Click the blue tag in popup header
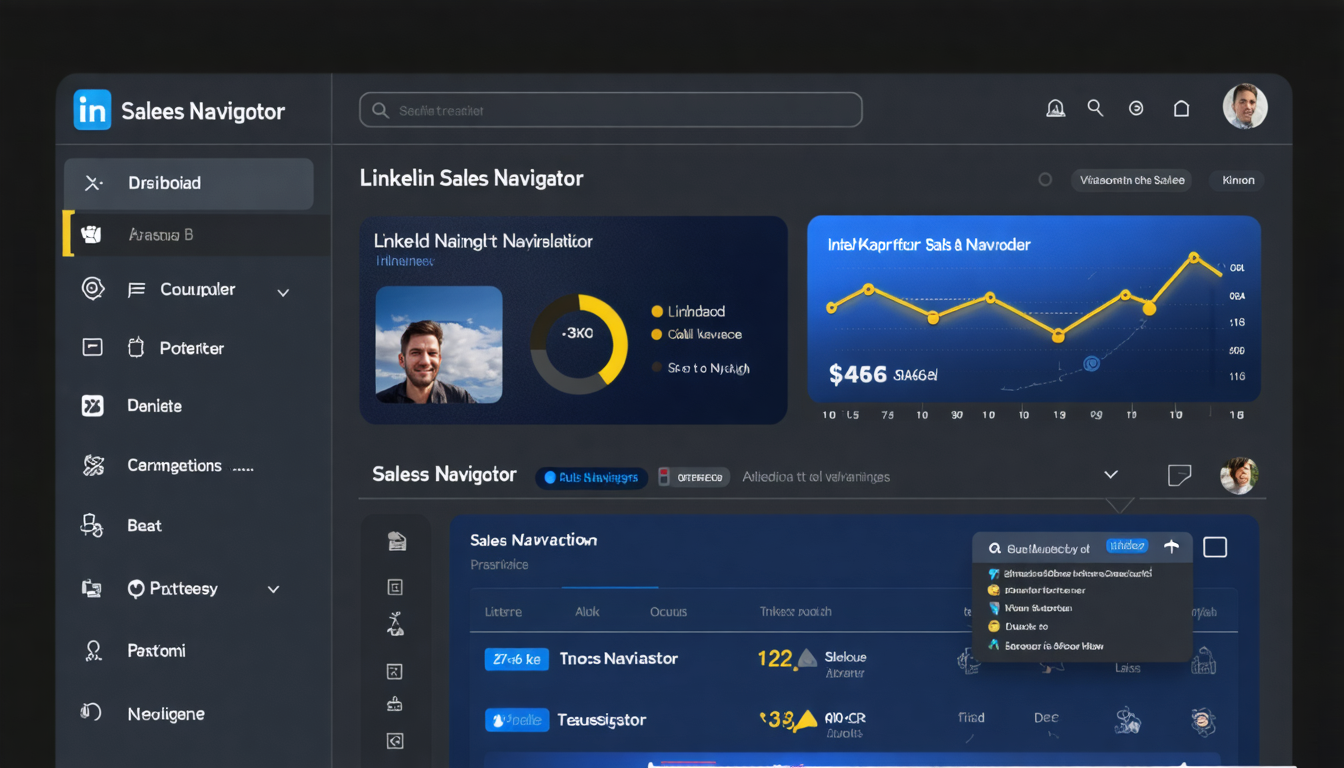1344x768 pixels. [1126, 546]
